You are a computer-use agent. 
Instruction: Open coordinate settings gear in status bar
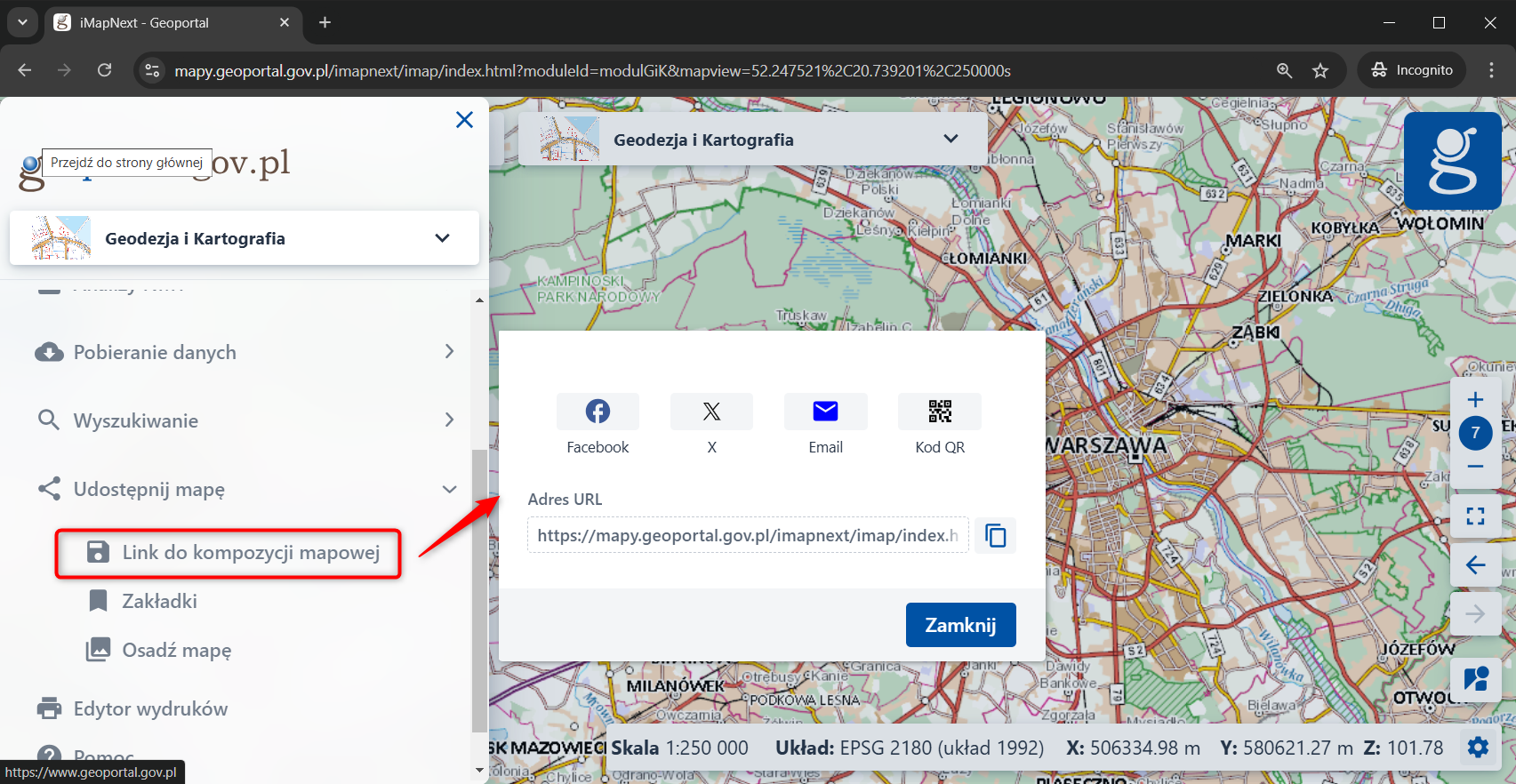[1478, 748]
